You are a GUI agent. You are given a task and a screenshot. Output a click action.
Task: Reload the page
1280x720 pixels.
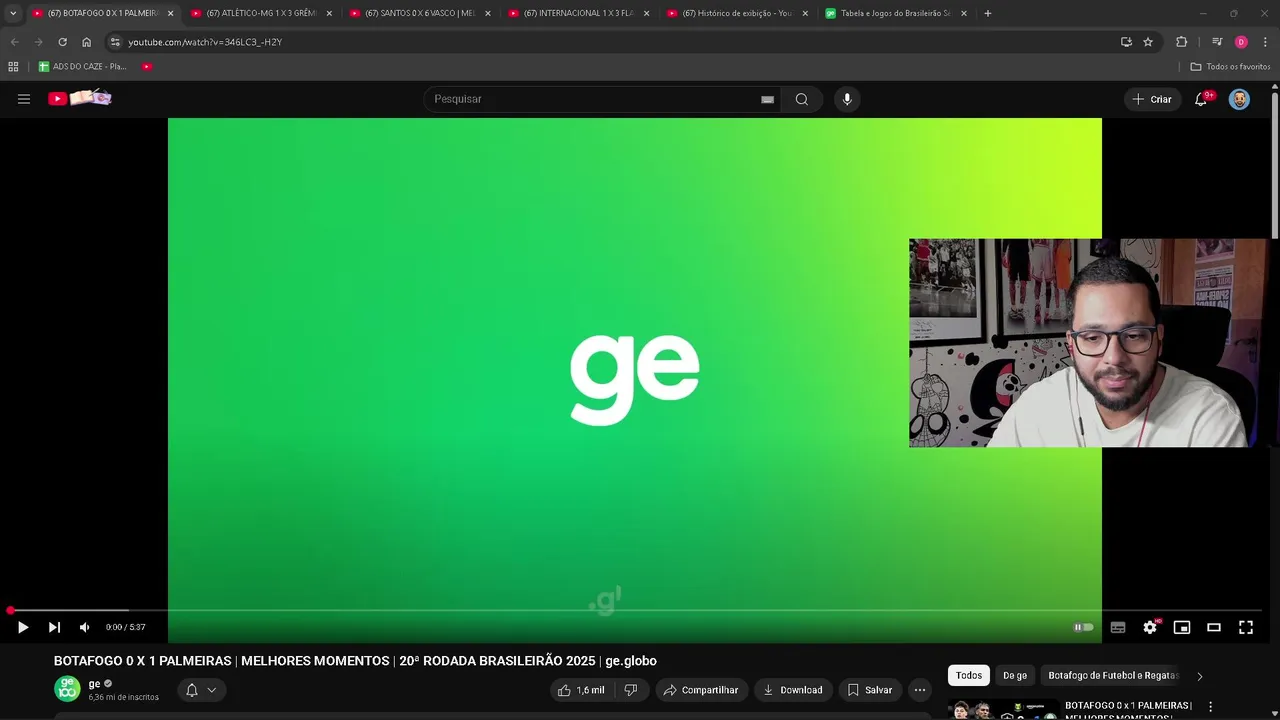(x=62, y=42)
